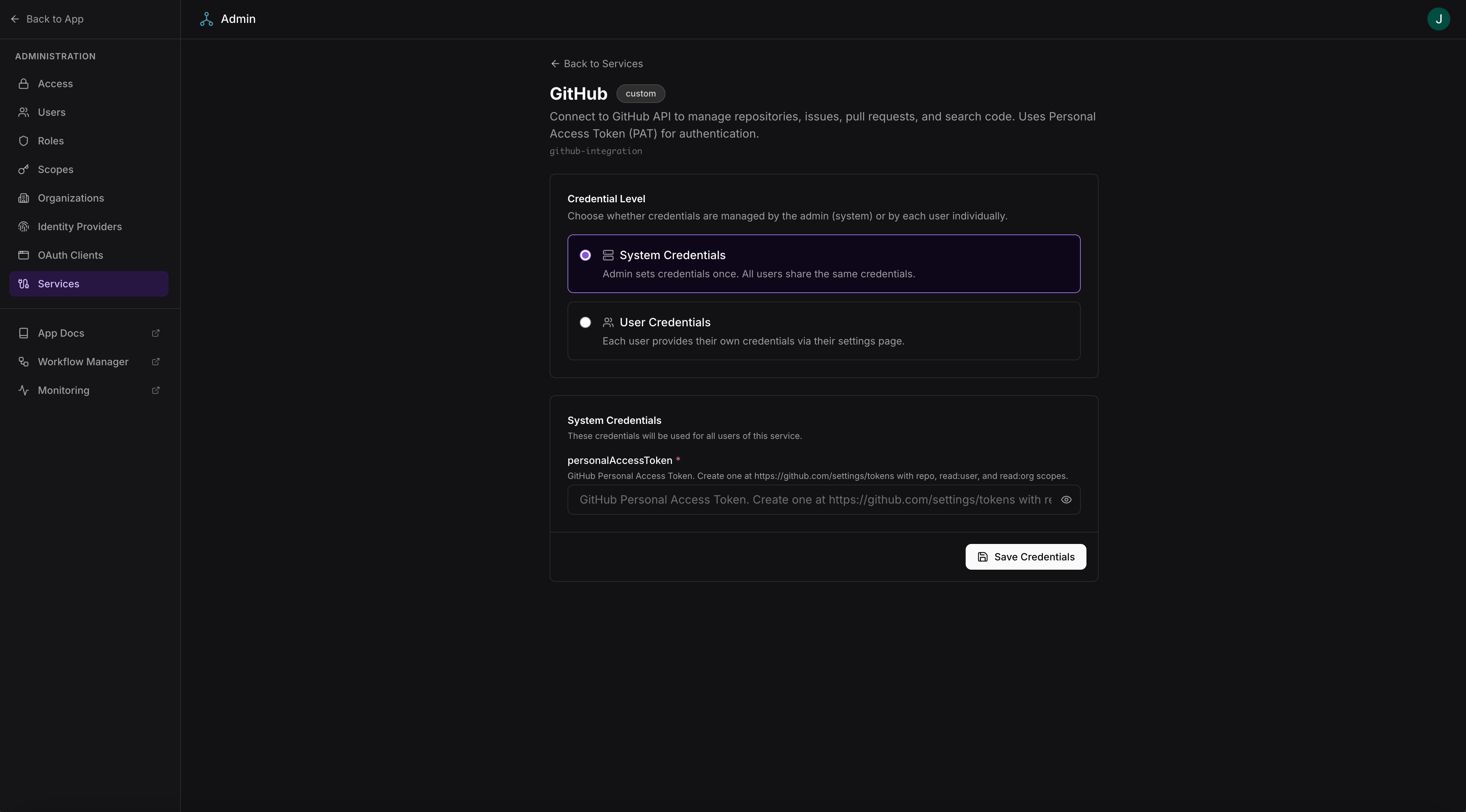
Task: Open the Organizations section
Action: pos(89,198)
